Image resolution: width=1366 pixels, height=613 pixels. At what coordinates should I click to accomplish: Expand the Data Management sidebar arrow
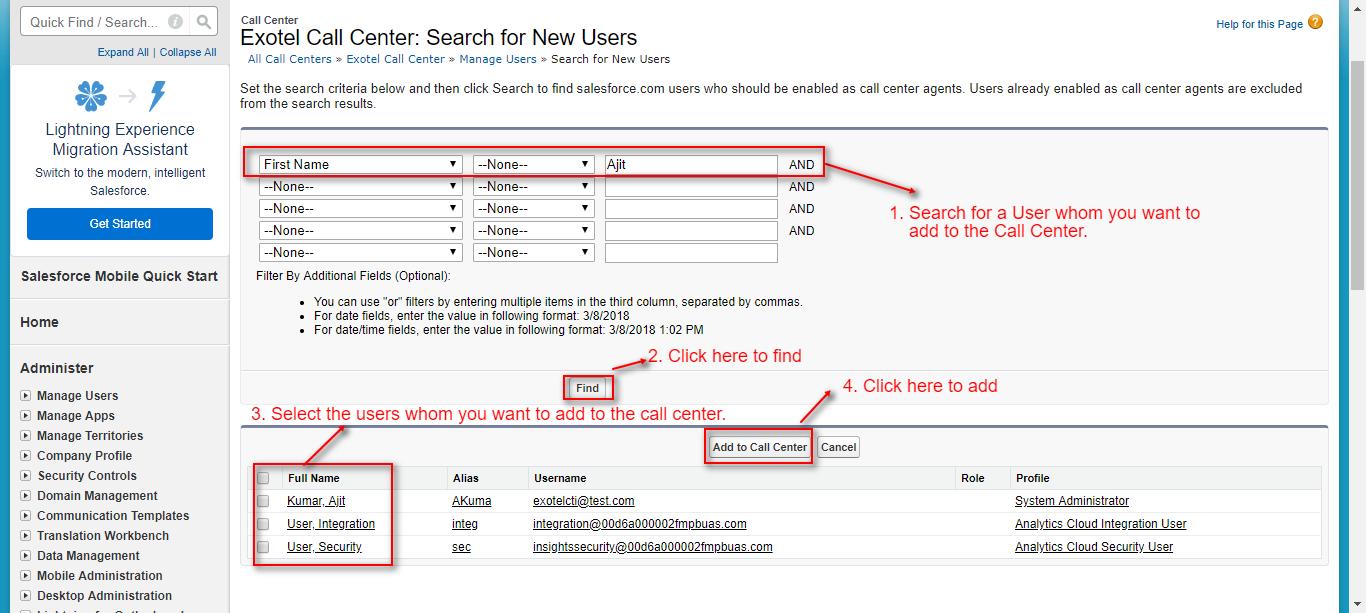pos(26,556)
